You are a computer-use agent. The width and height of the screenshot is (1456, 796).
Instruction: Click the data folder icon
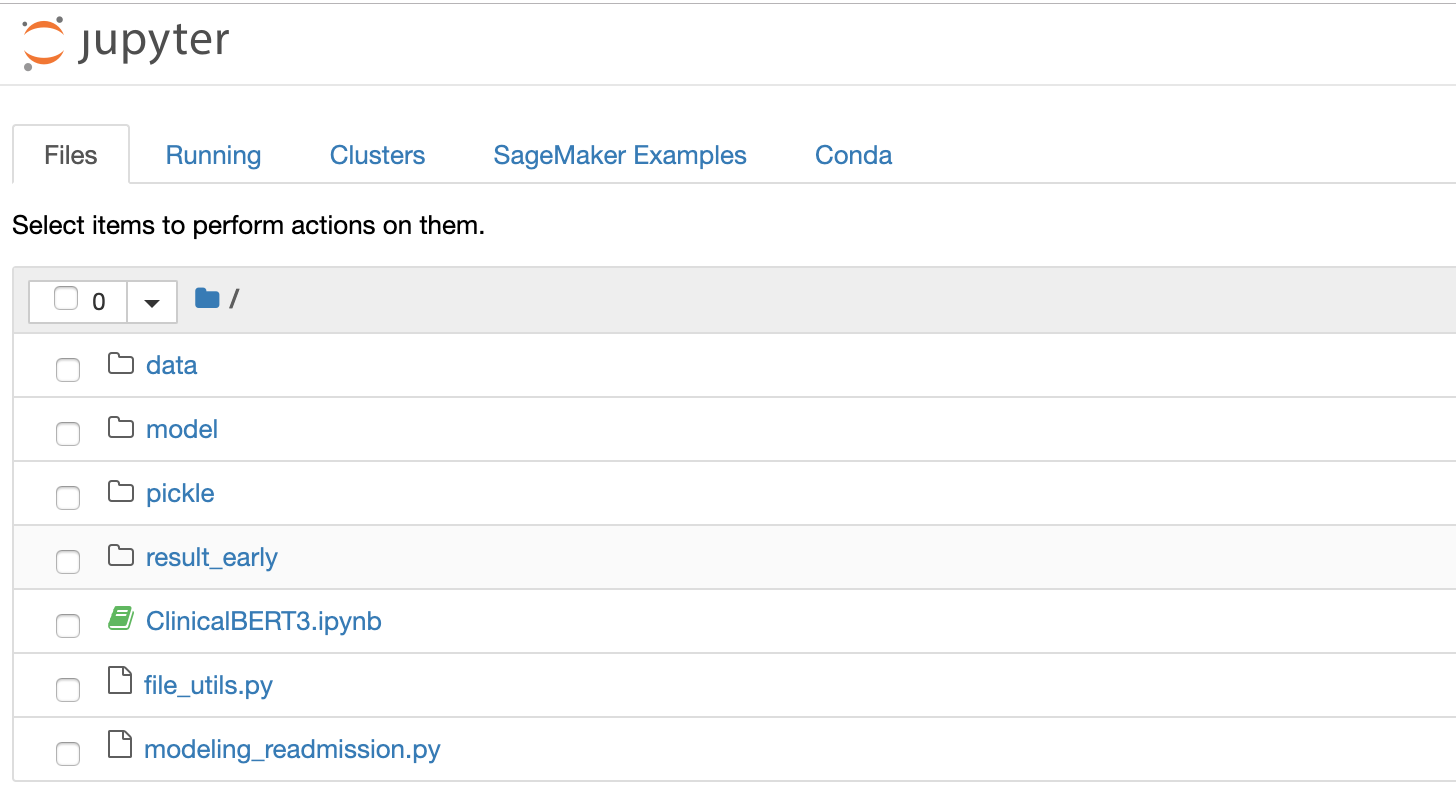click(121, 364)
